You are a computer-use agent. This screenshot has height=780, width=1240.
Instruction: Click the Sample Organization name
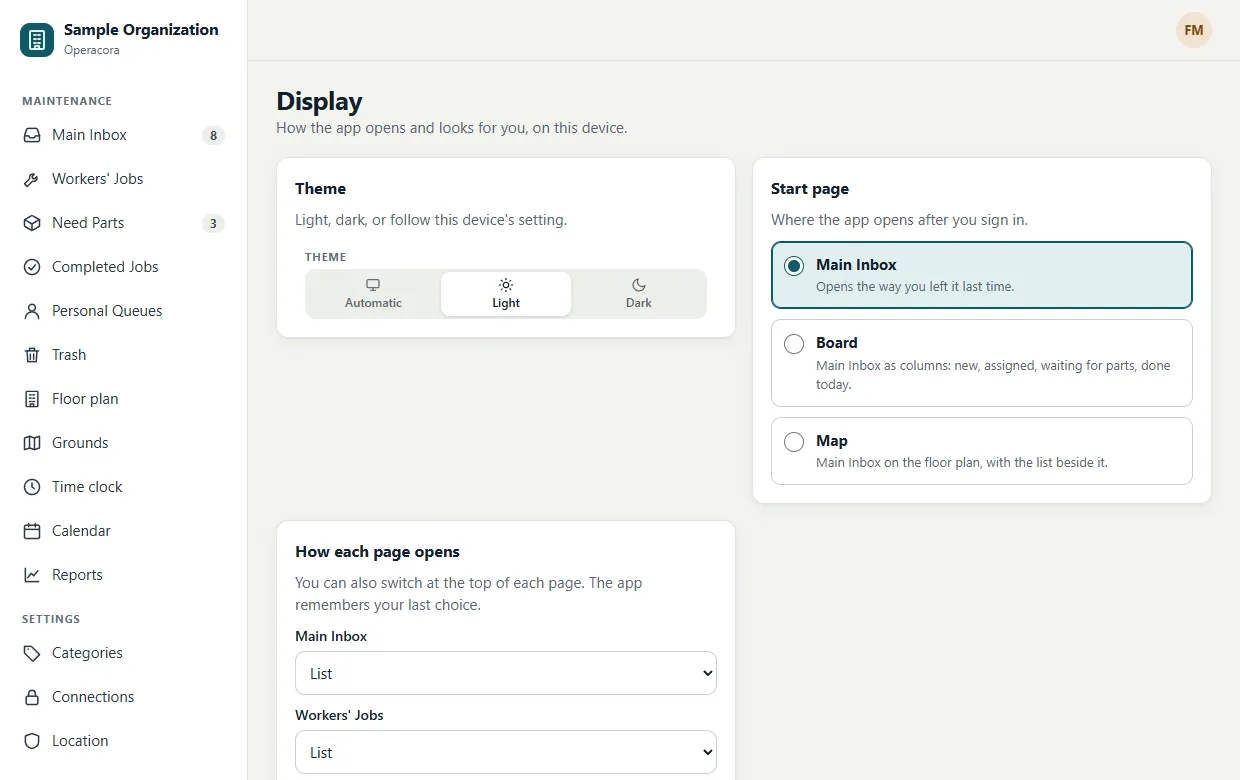(x=141, y=30)
